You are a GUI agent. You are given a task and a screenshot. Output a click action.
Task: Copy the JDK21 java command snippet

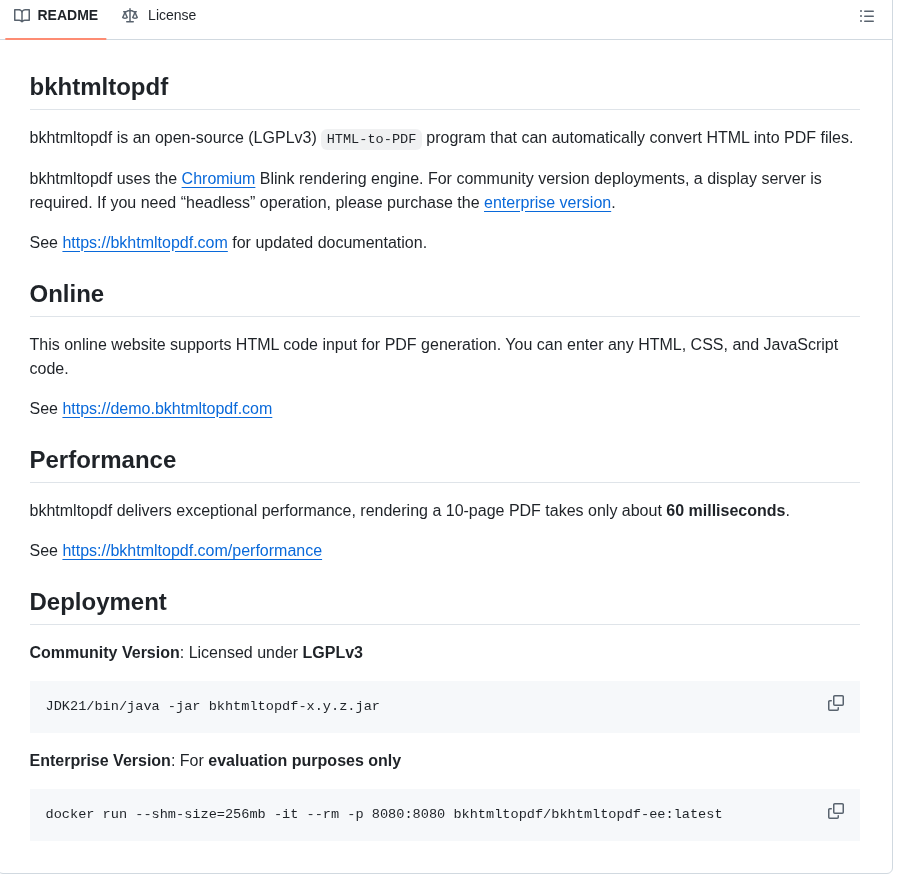coord(835,703)
